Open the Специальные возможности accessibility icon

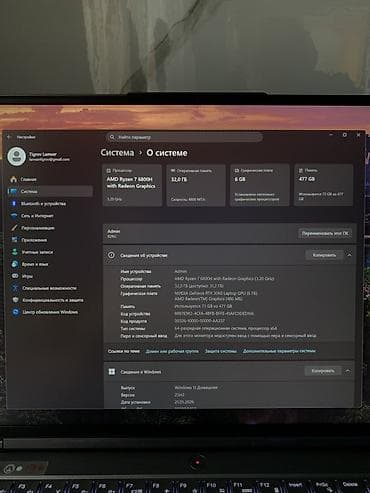(x=15, y=288)
